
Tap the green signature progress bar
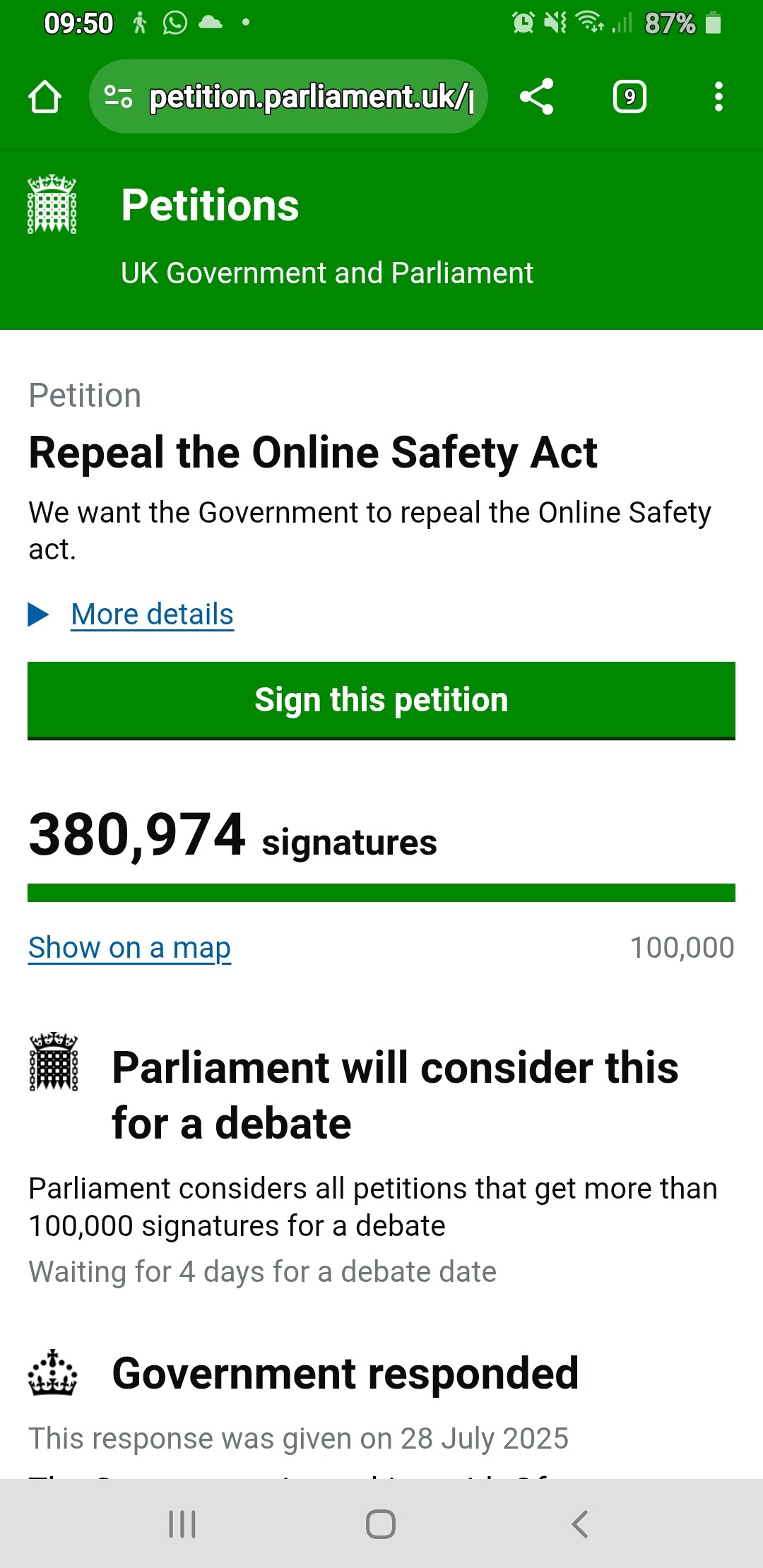[x=381, y=893]
